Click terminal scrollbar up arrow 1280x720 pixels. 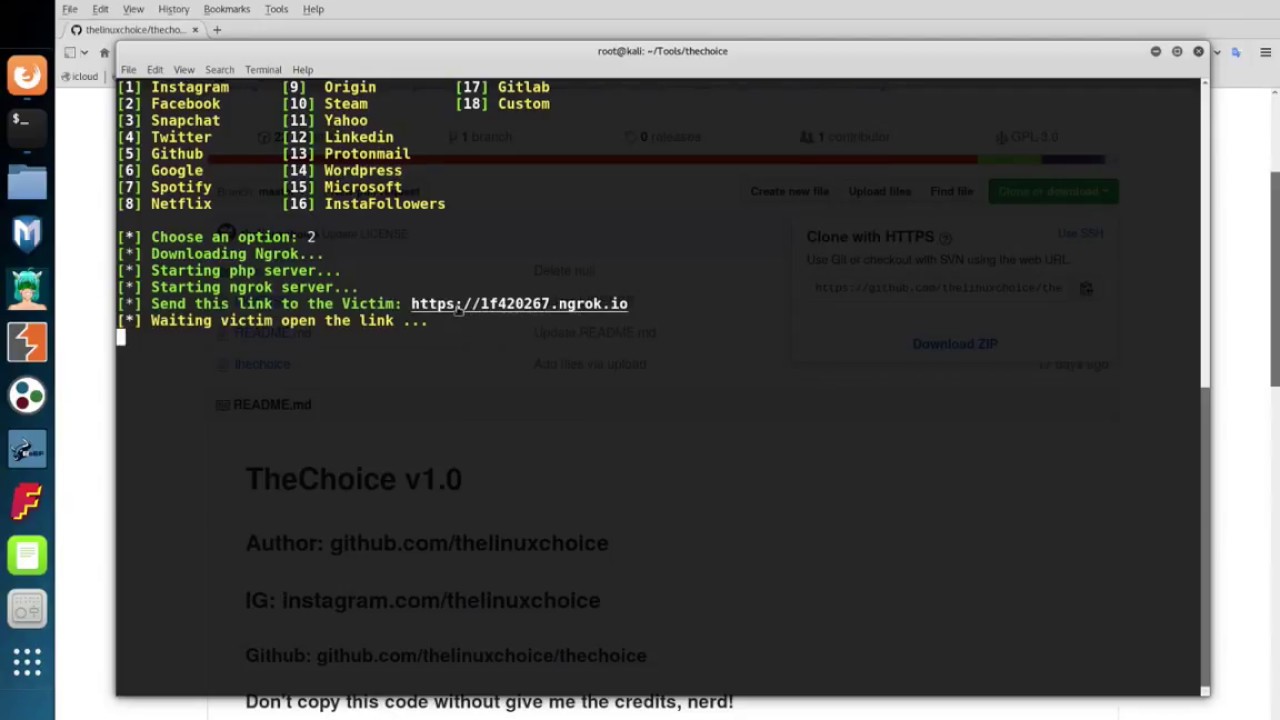click(x=1205, y=84)
